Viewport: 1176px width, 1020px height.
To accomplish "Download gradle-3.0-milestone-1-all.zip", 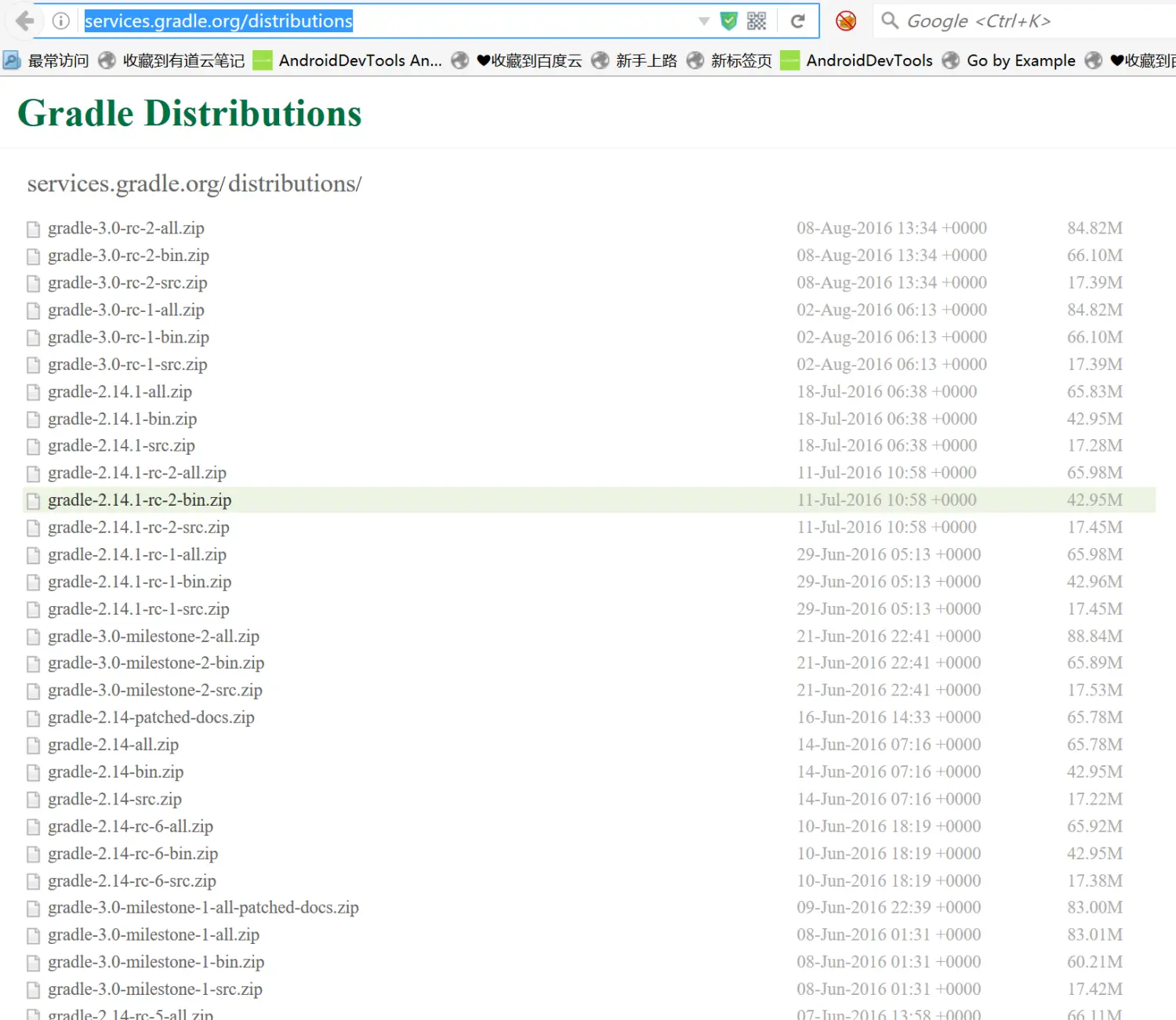I will (154, 935).
